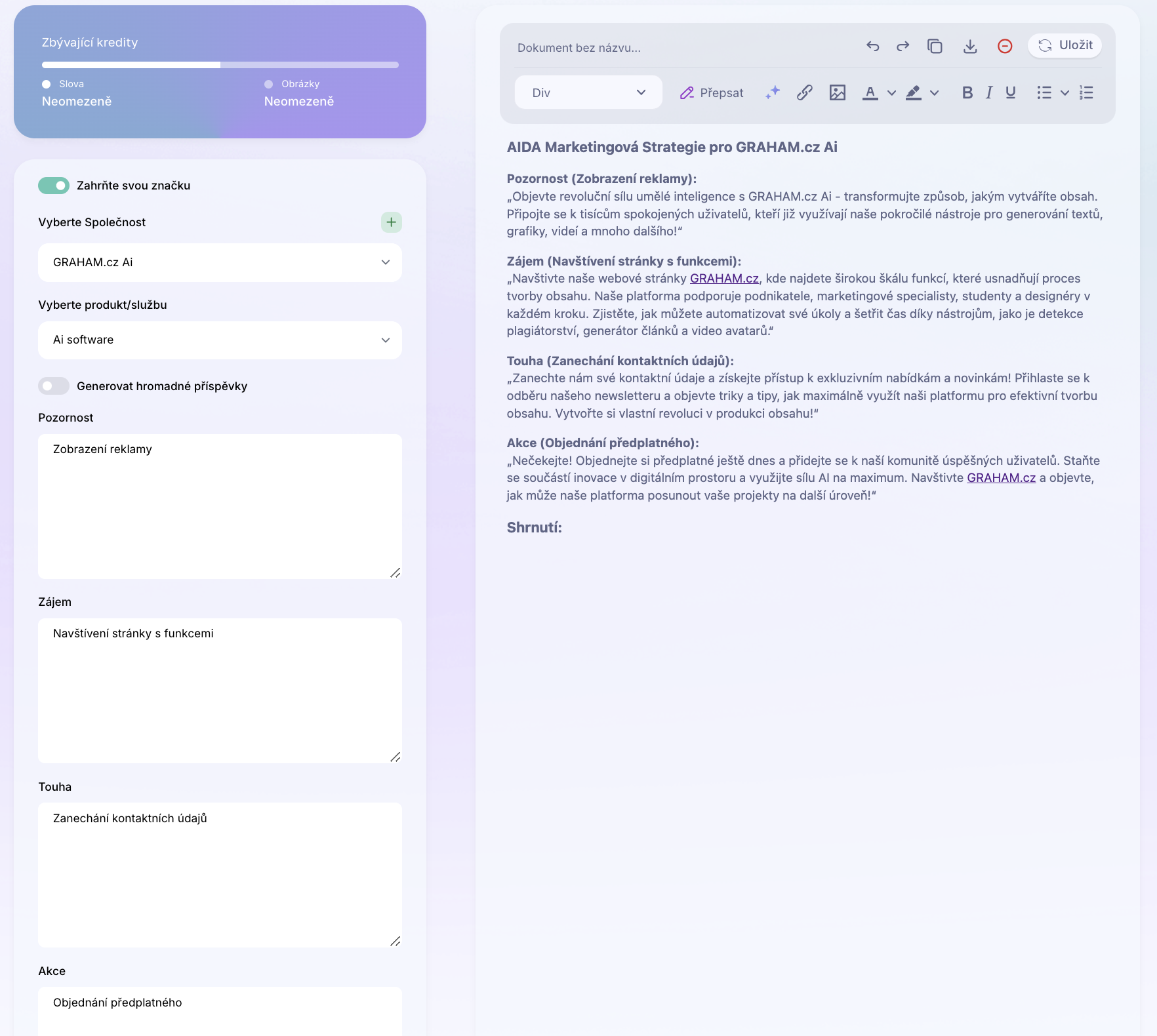Click the Shrnutí heading in the editor
The image size is (1157, 1036).
[534, 528]
